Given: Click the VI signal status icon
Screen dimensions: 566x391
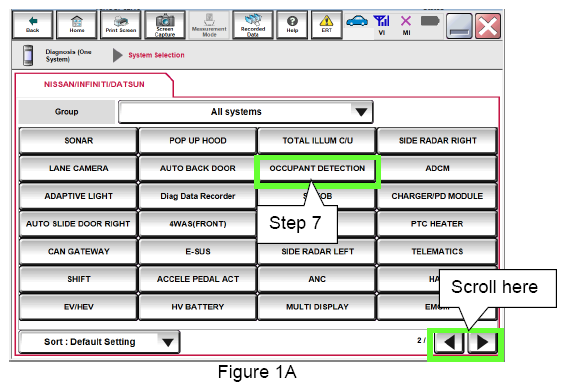Looking at the screenshot, I should point(382,25).
